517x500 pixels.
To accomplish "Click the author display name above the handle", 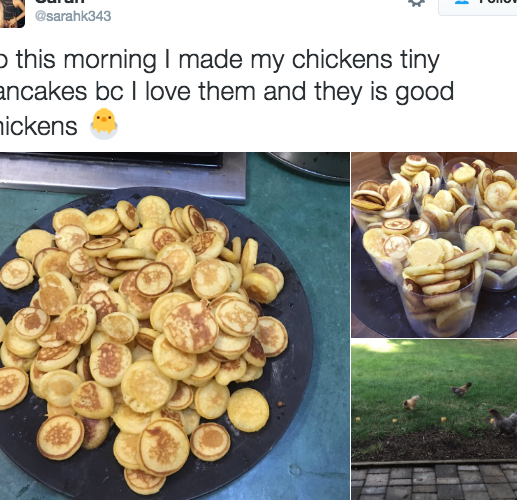I will [59, 2].
